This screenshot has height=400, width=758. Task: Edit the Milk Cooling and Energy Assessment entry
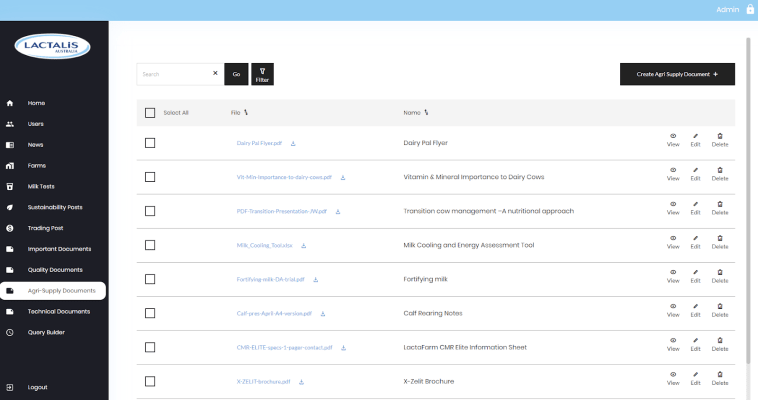point(695,242)
